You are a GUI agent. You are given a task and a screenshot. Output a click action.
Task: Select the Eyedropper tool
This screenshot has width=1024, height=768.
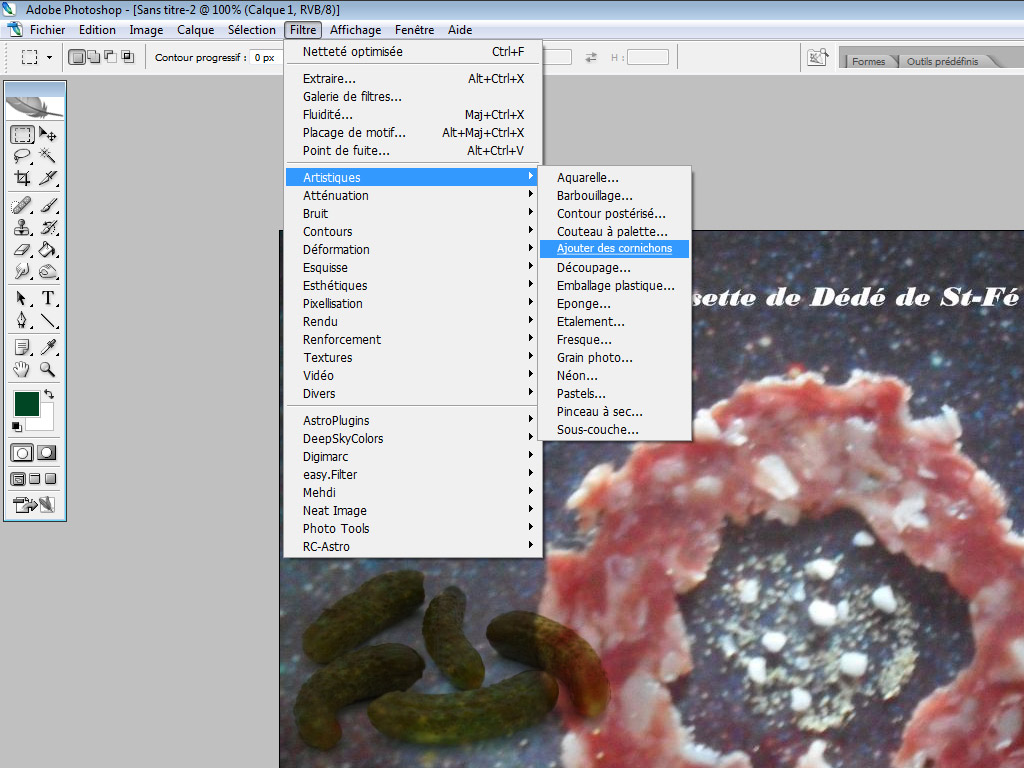pos(48,347)
